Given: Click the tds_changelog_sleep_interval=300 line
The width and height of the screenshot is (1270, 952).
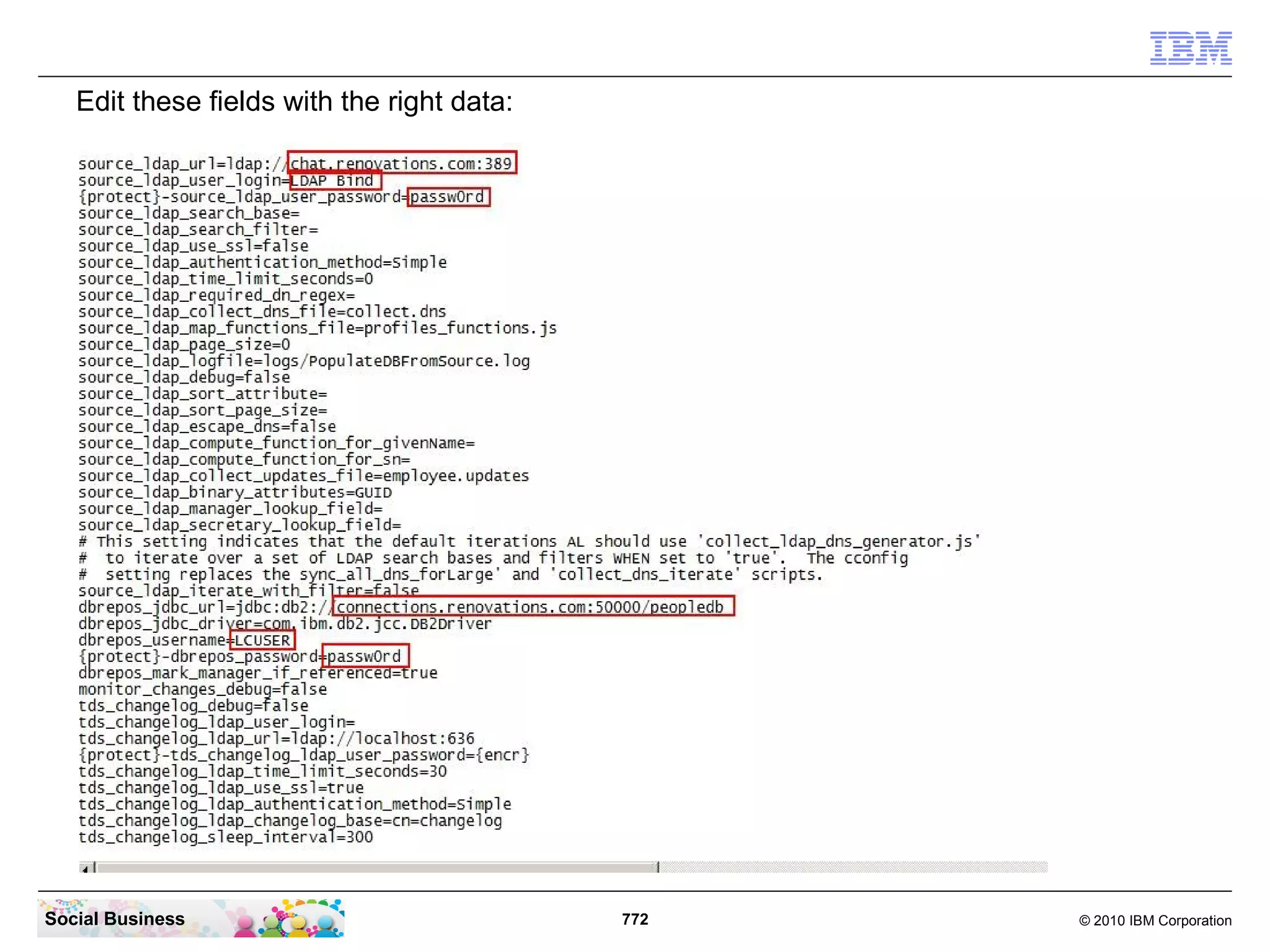Looking at the screenshot, I should 226,837.
